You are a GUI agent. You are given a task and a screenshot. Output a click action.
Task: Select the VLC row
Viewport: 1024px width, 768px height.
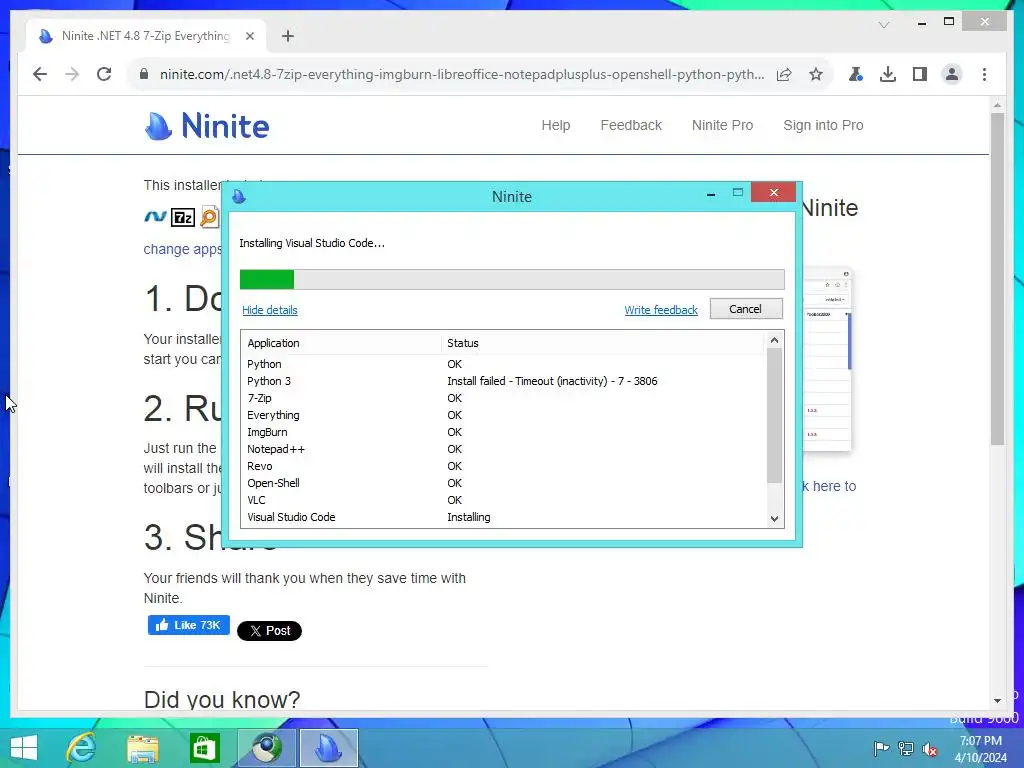pyautogui.click(x=503, y=500)
